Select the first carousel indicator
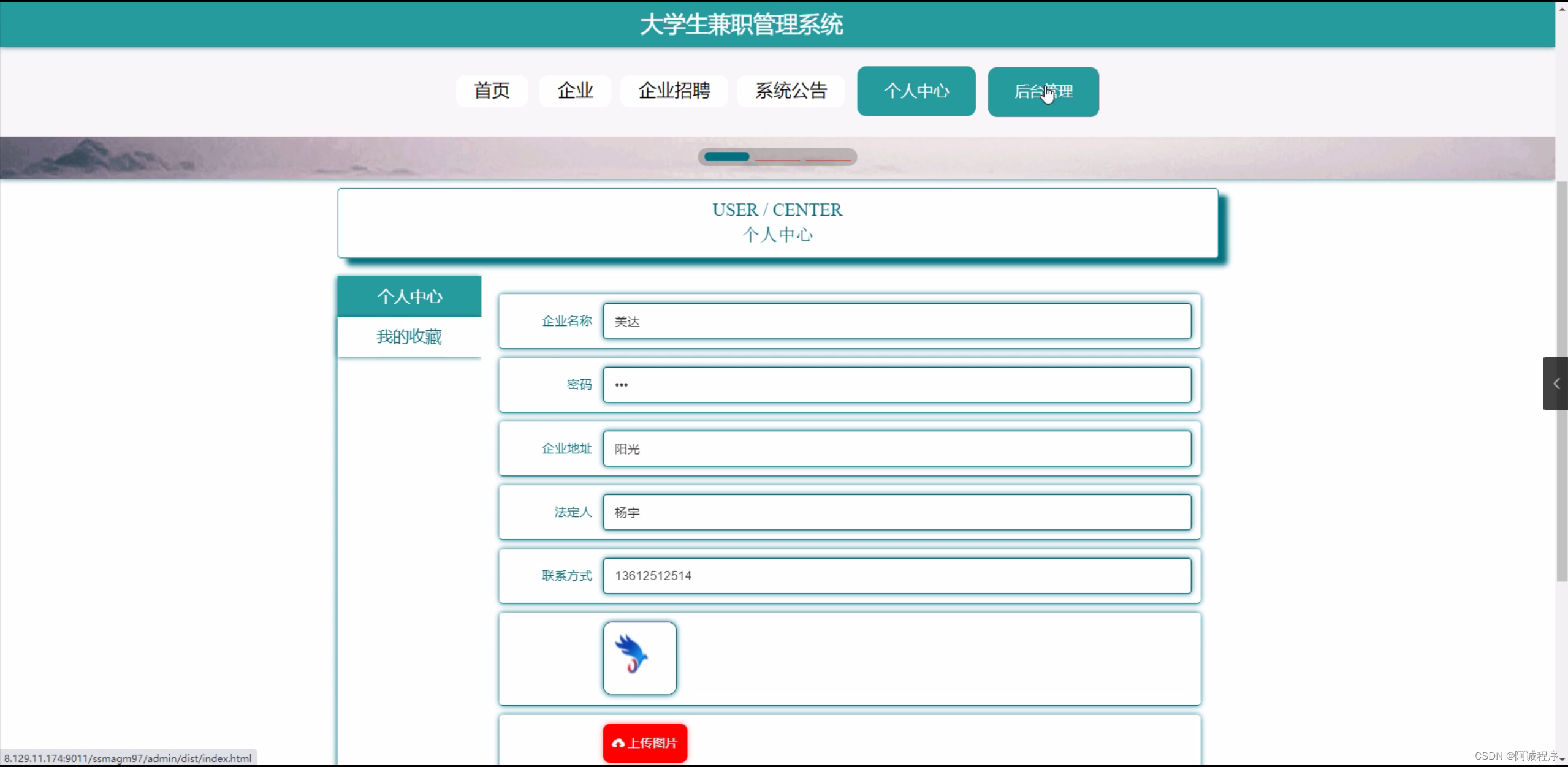Viewport: 1568px width, 767px height. click(726, 157)
